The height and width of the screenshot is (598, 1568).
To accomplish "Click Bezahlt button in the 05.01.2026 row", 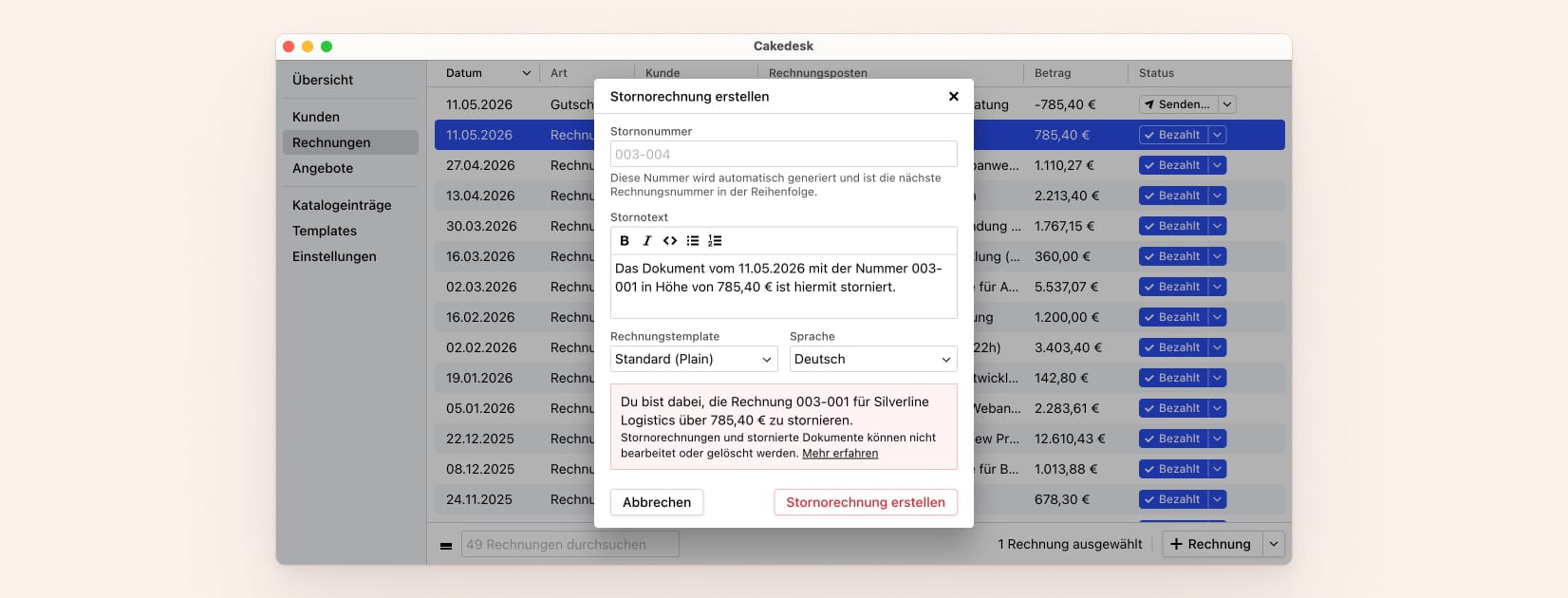I will pos(1173,408).
